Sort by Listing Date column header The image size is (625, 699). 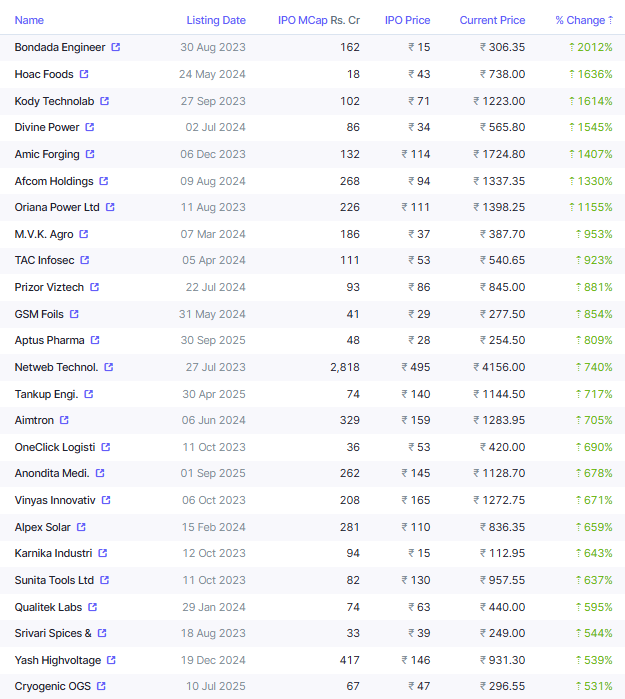point(216,20)
